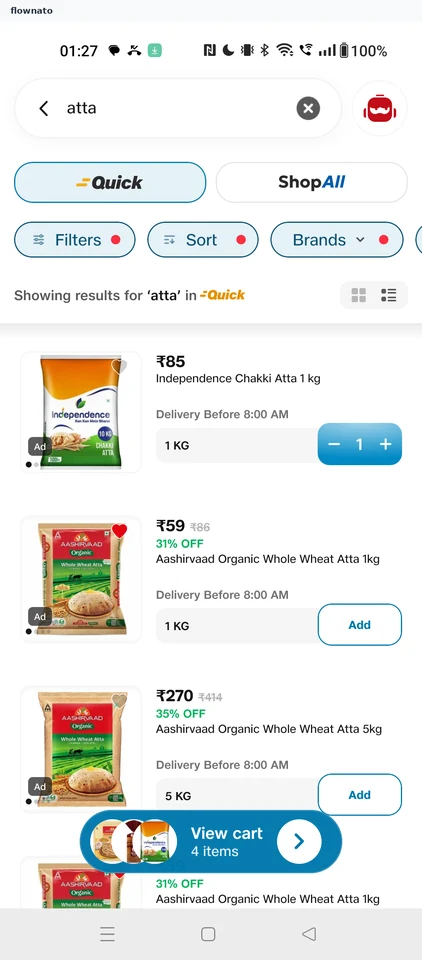Open Independence Chakki Atta product image

click(81, 412)
